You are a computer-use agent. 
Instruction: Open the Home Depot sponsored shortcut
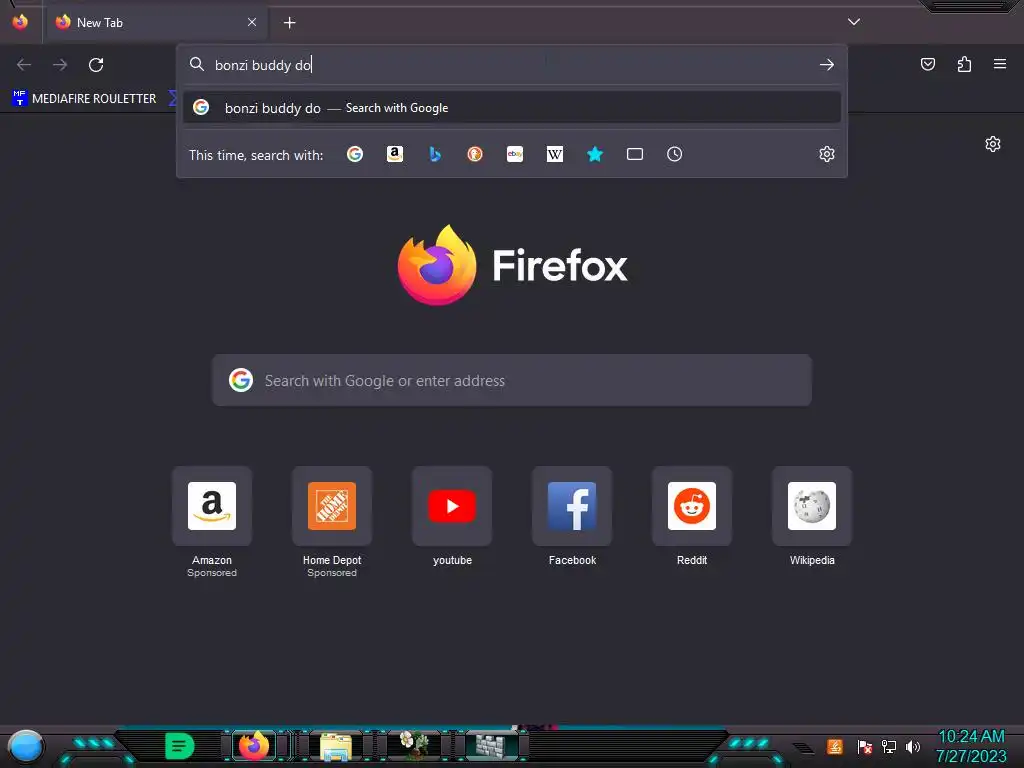(332, 506)
